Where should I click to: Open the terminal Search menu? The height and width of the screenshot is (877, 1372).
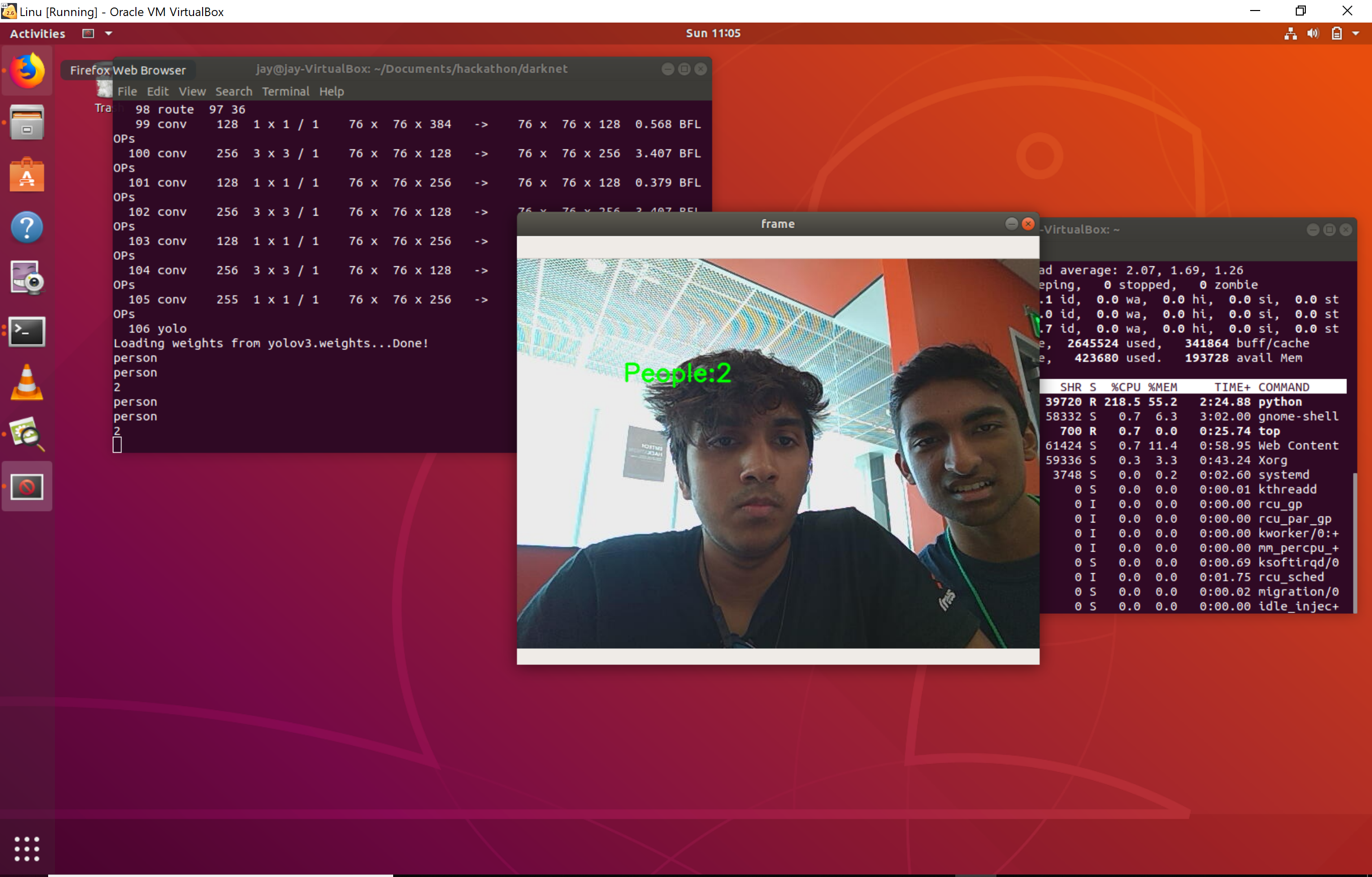coord(233,91)
